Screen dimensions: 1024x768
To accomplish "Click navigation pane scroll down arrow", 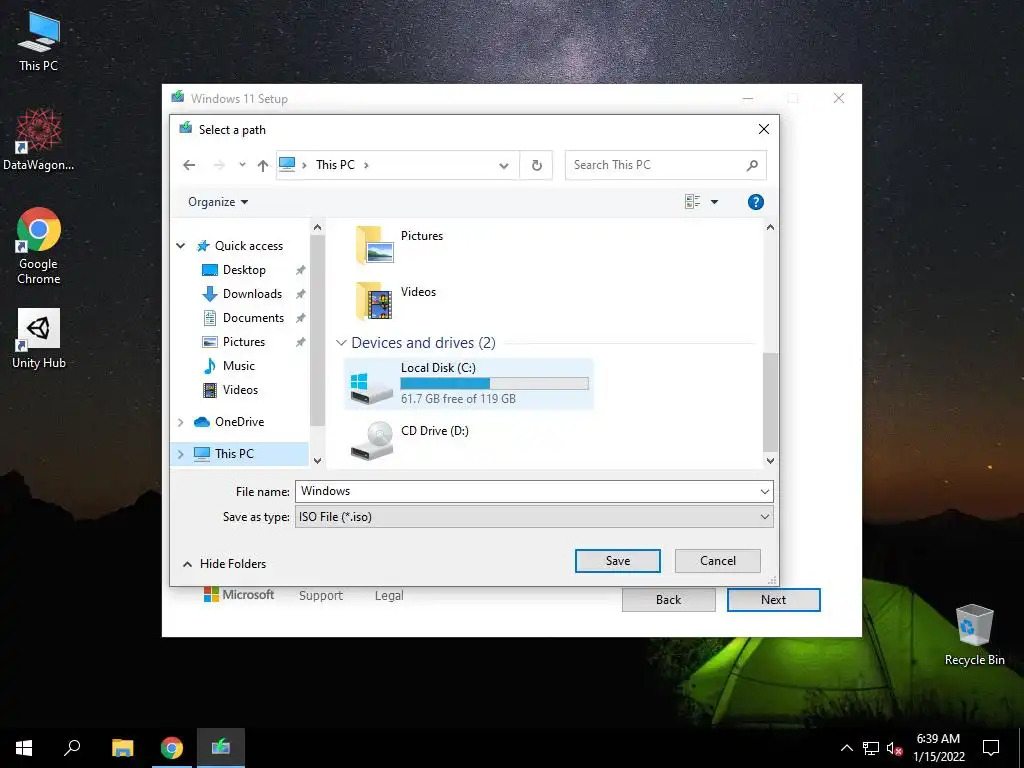I will click(317, 460).
